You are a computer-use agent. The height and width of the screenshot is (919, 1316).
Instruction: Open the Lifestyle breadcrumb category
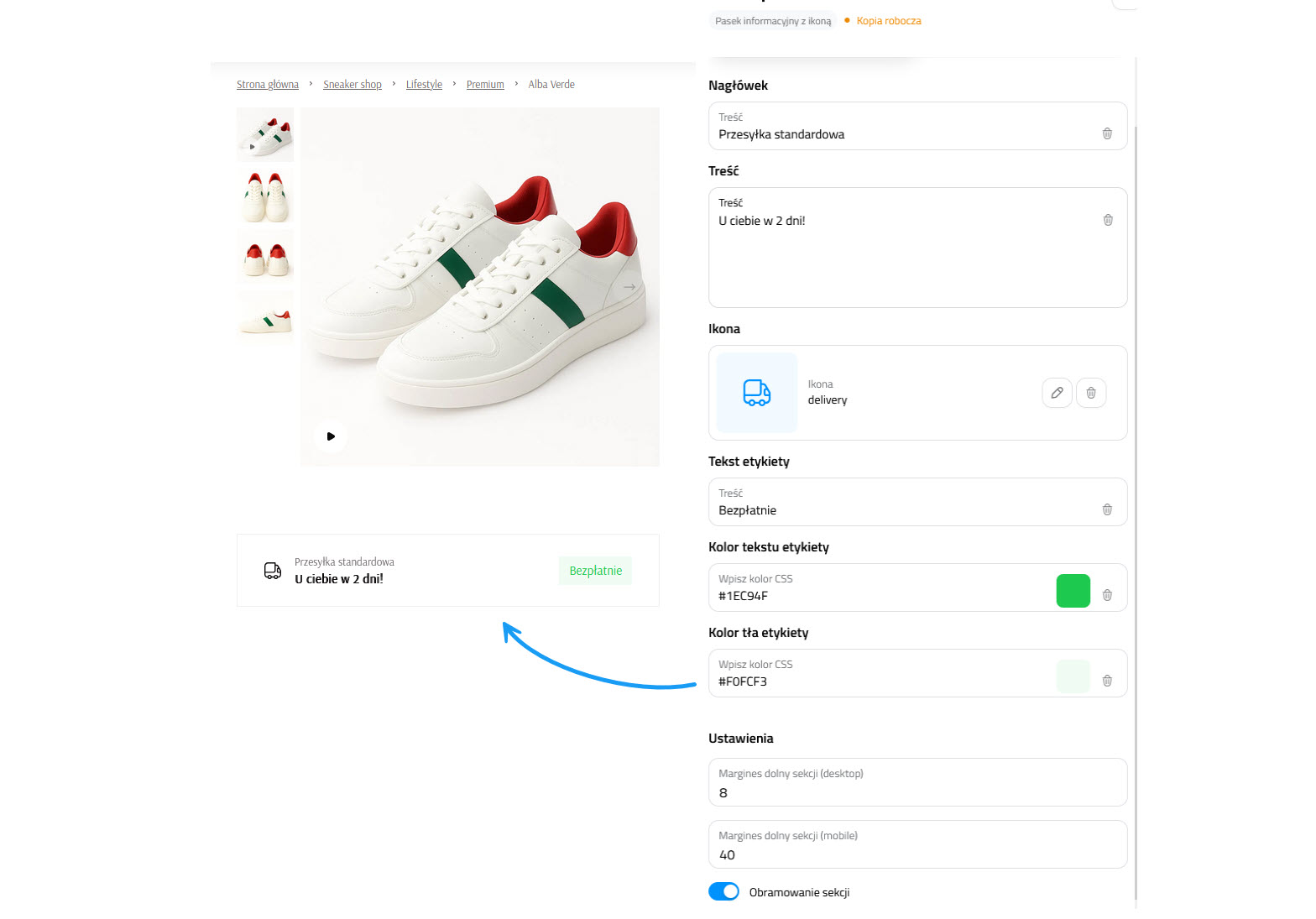tap(424, 85)
